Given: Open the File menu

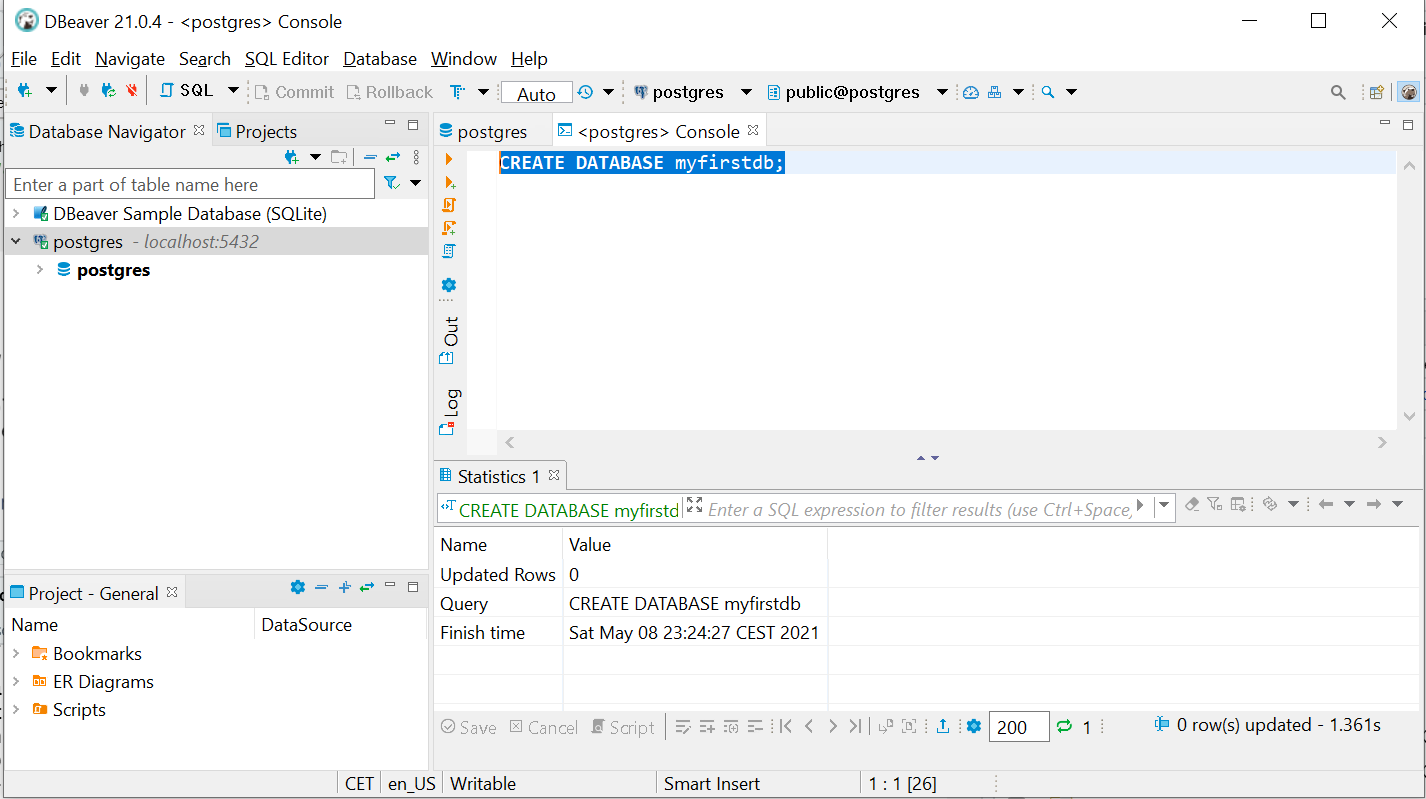Looking at the screenshot, I should click(x=24, y=59).
